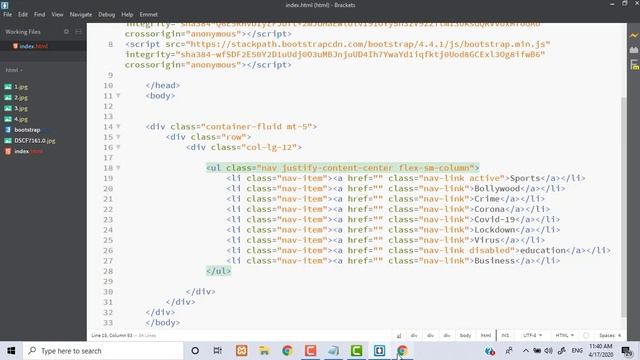Open the notification center icon
This screenshot has height=360, width=640.
pyautogui.click(x=627, y=351)
